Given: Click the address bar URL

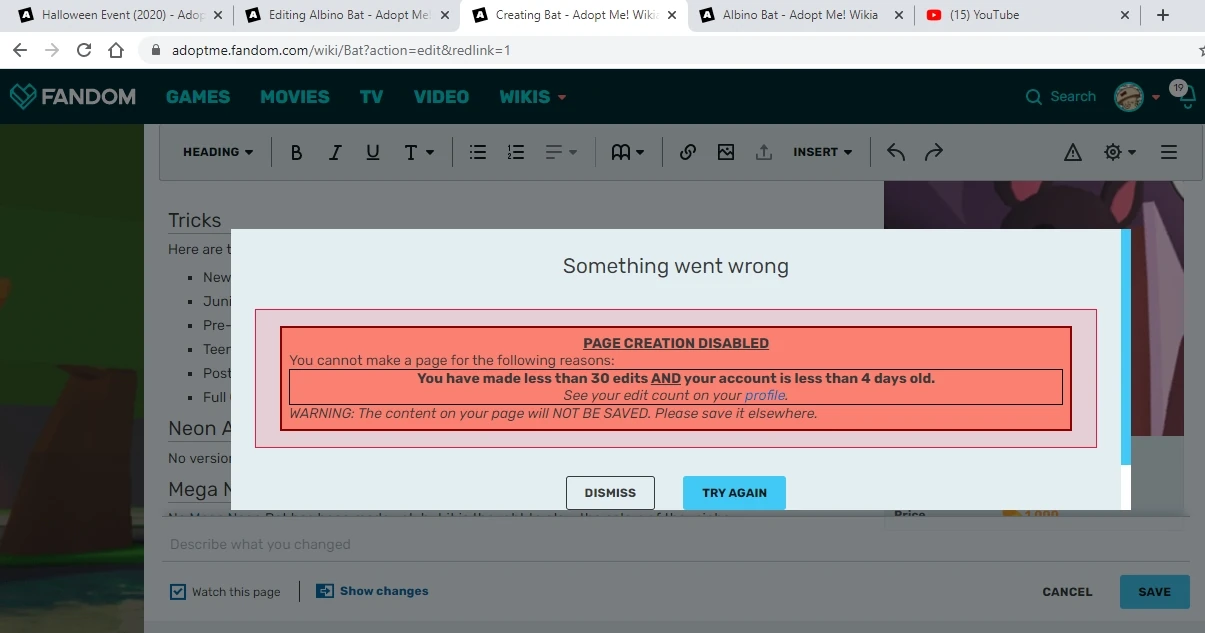Looking at the screenshot, I should click(x=340, y=50).
